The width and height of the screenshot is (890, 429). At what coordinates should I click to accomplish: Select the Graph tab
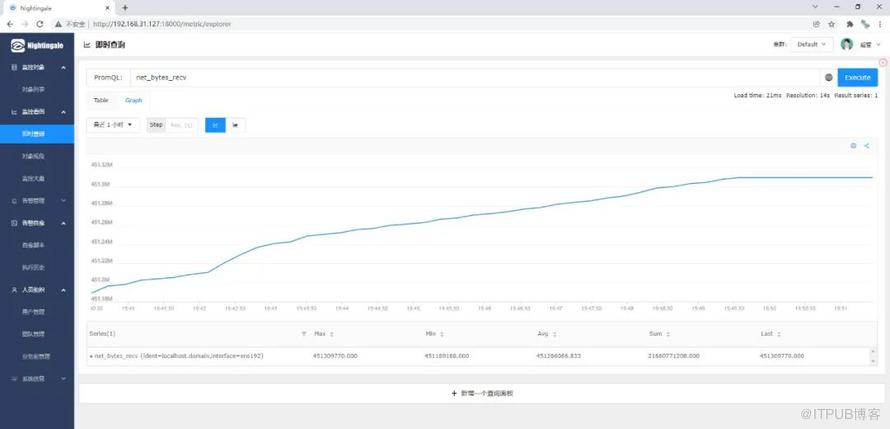click(133, 100)
